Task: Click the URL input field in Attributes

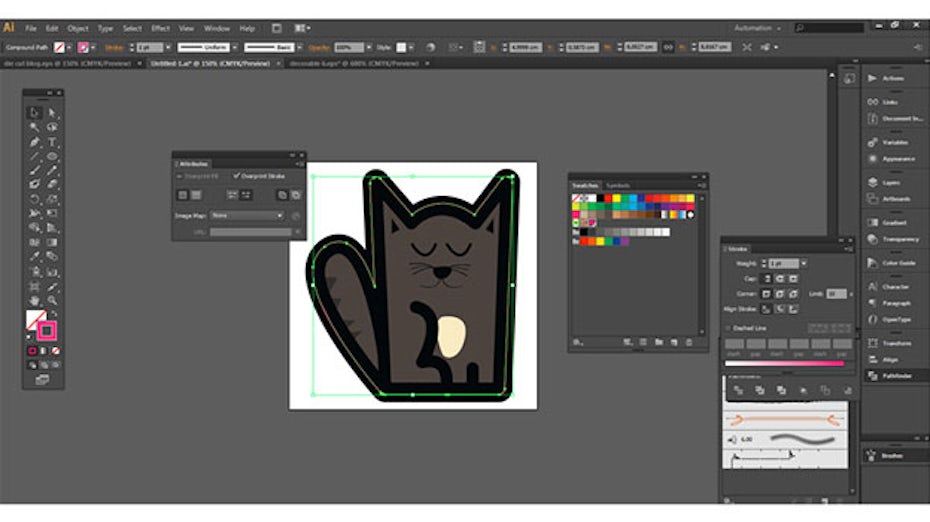Action: [x=250, y=232]
